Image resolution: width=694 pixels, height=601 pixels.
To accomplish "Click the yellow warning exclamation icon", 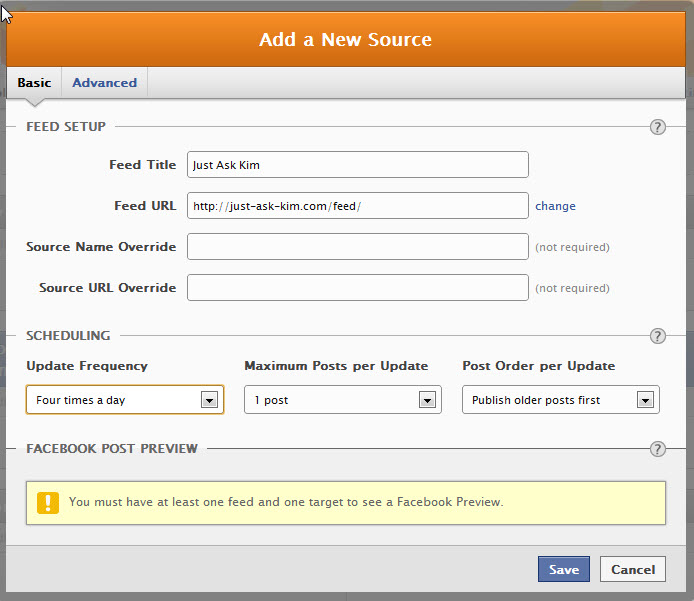I will (48, 503).
